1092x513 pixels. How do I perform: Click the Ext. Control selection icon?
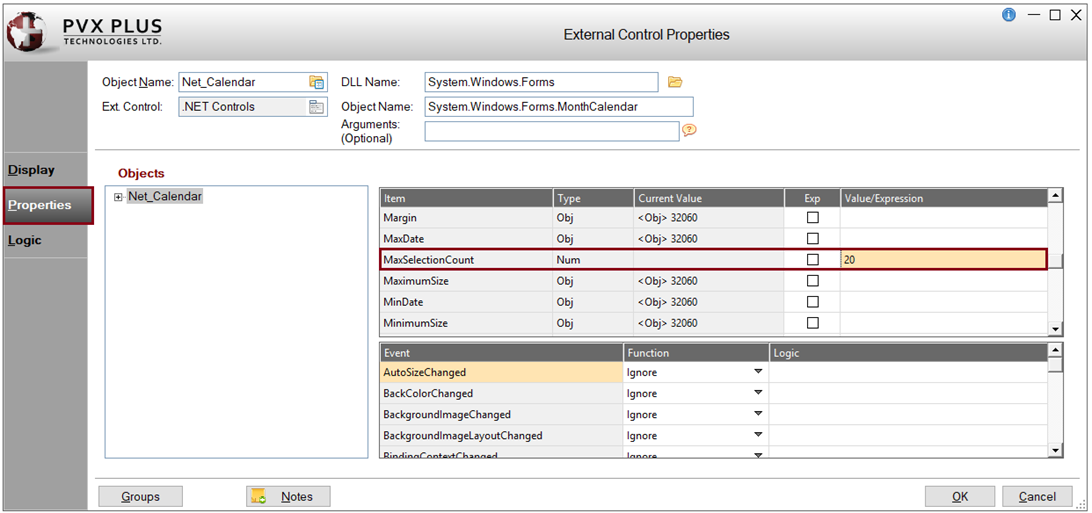click(x=317, y=107)
